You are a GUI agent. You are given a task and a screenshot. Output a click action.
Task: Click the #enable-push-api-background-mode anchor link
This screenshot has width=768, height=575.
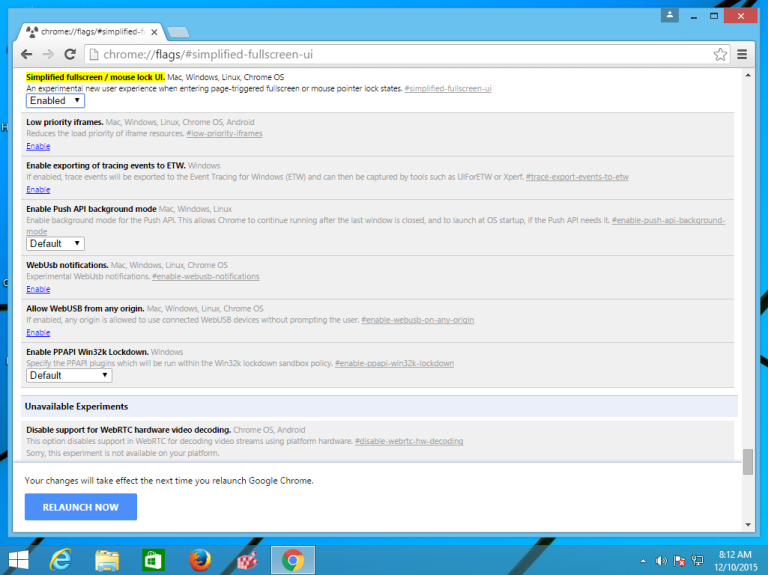tap(668, 220)
